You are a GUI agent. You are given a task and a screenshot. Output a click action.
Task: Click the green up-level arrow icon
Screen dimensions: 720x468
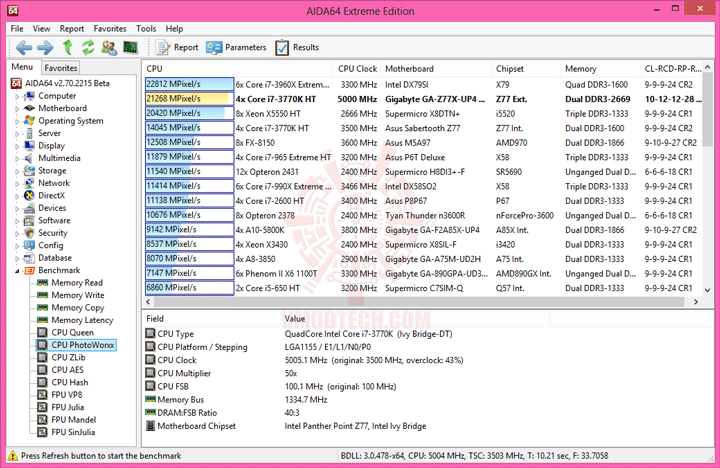[x=68, y=47]
